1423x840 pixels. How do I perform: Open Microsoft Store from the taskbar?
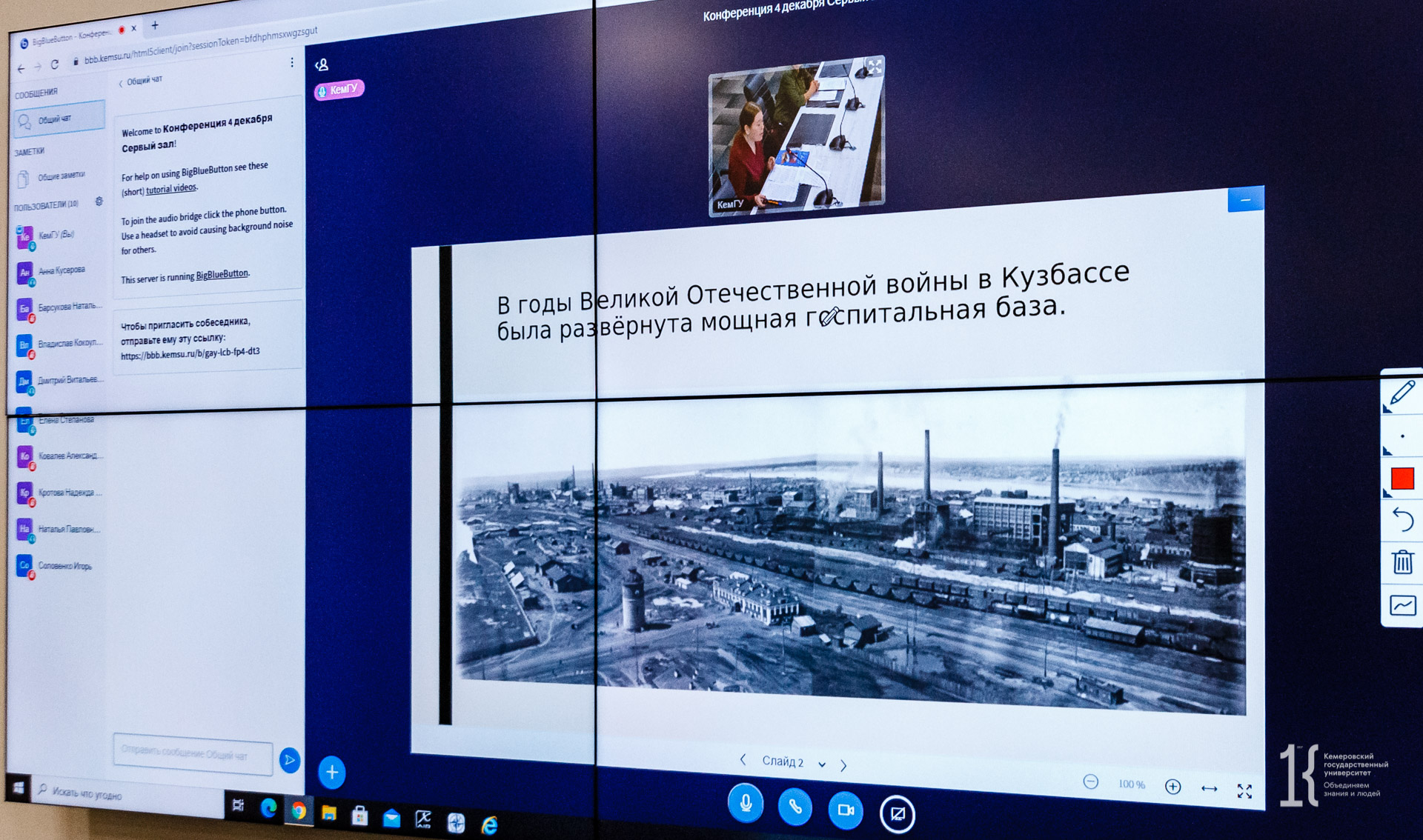pos(360,816)
